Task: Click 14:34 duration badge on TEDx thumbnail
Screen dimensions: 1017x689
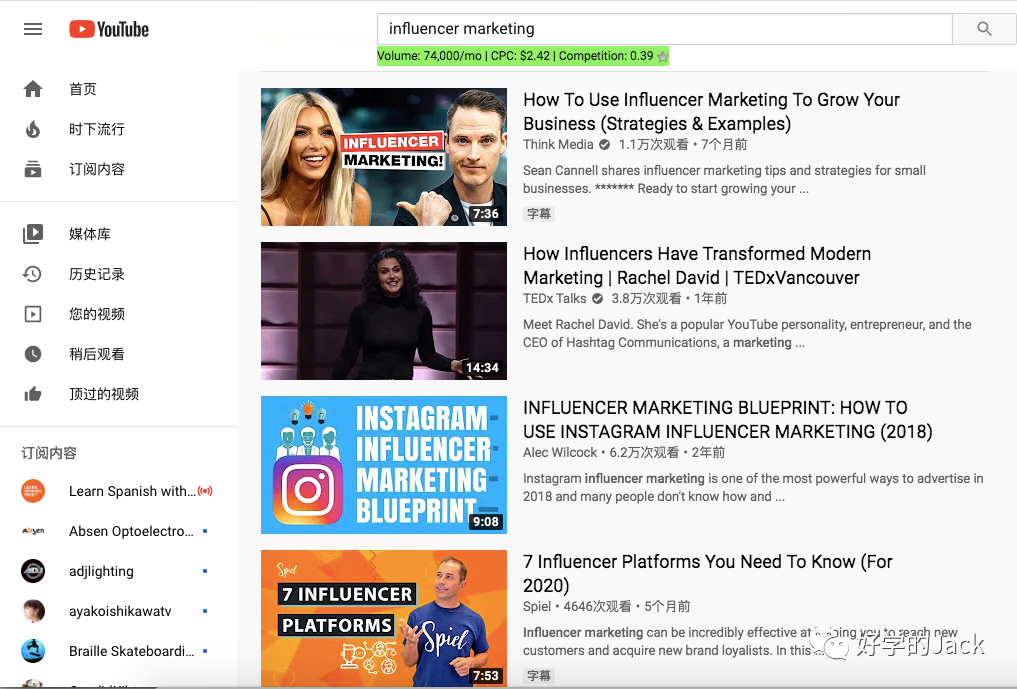Action: pos(483,368)
